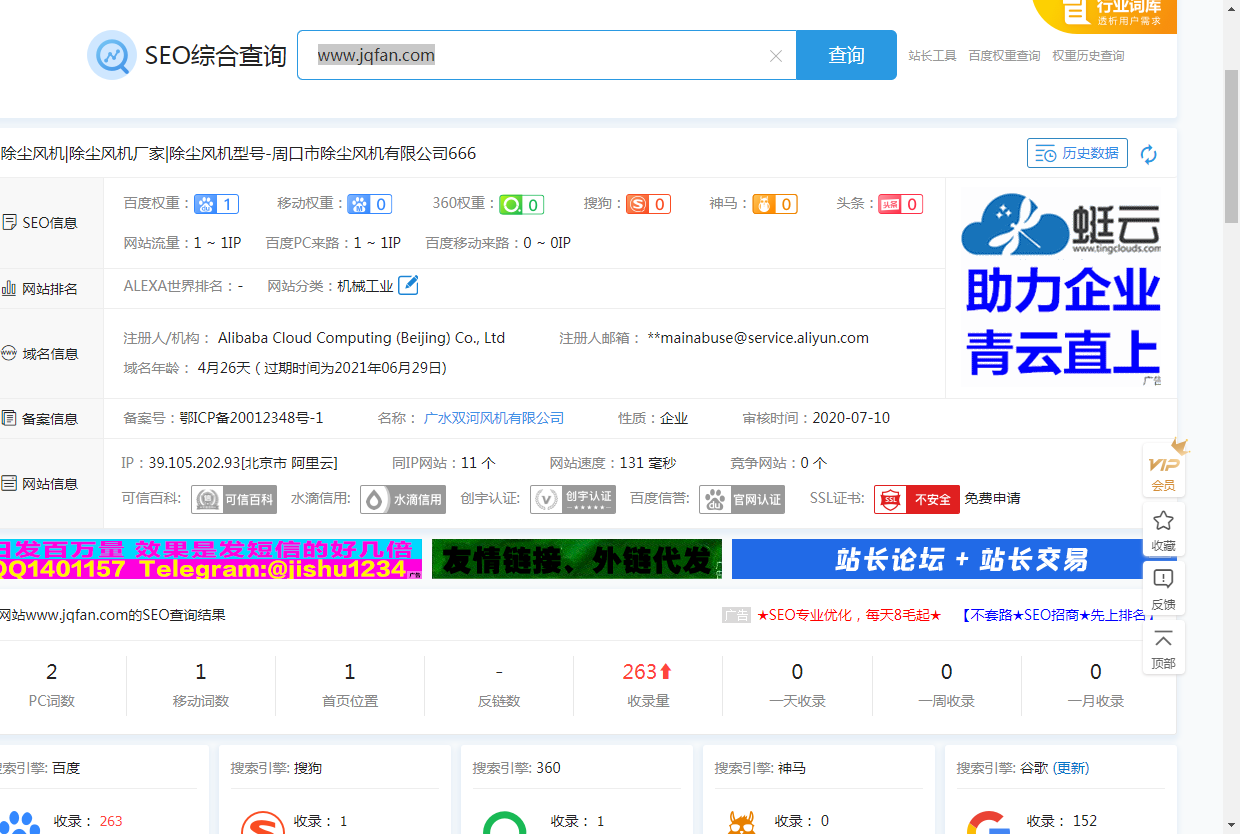1240x834 pixels.
Task: Click the 移动权重 badge showing 0
Action: (x=369, y=204)
